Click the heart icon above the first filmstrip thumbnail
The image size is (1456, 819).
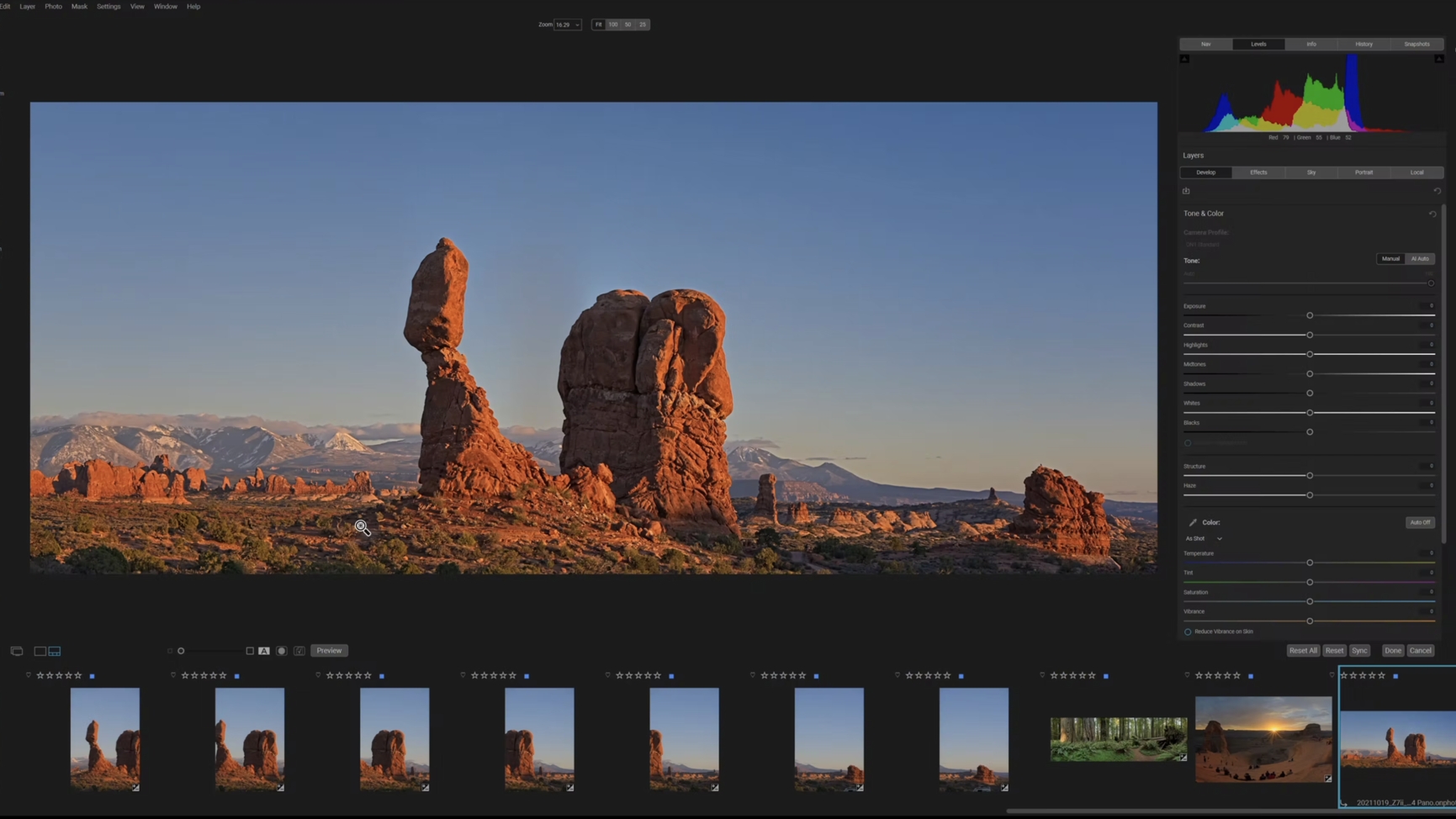point(29,675)
